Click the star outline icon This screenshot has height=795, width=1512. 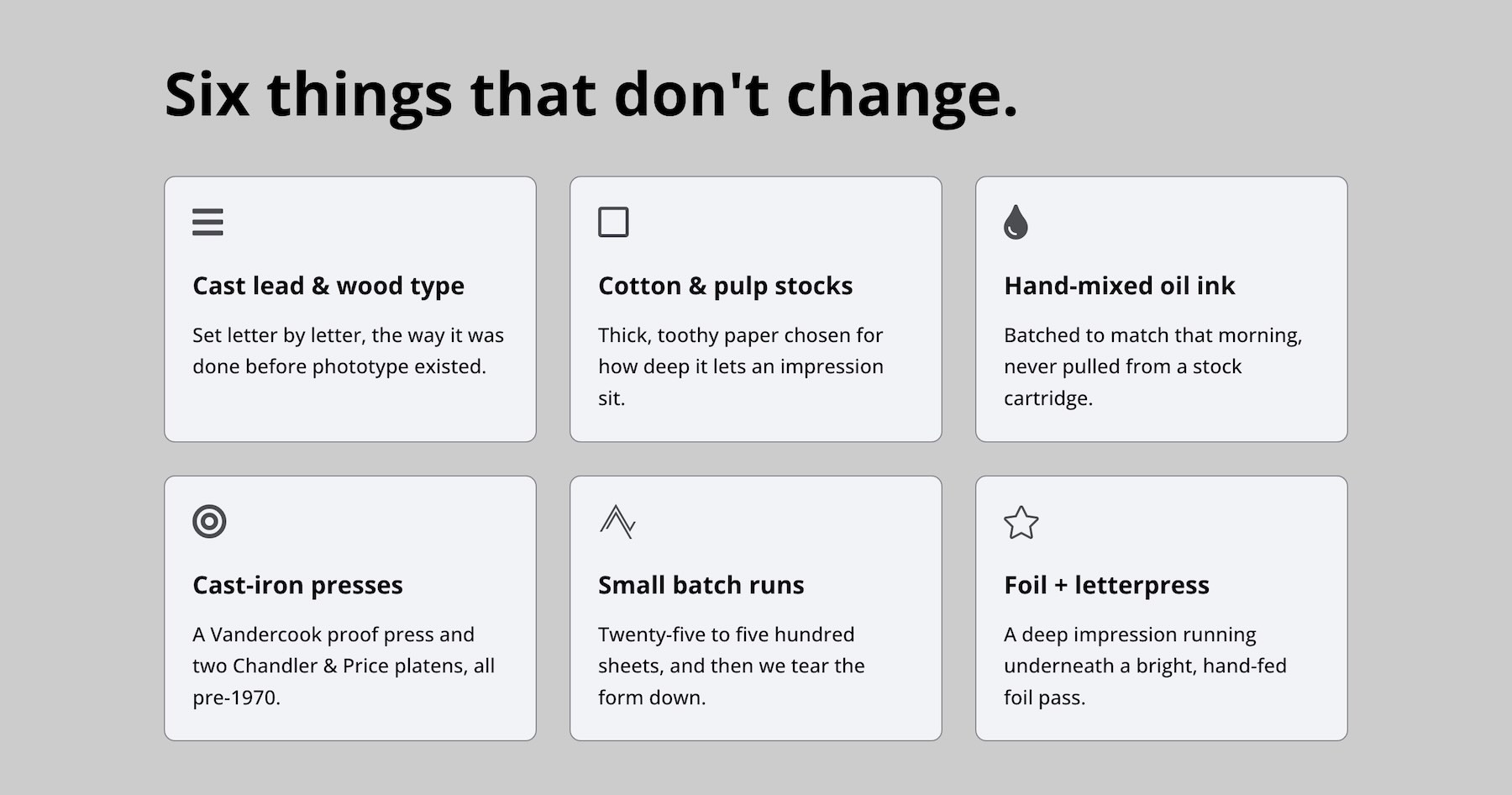(x=1021, y=522)
